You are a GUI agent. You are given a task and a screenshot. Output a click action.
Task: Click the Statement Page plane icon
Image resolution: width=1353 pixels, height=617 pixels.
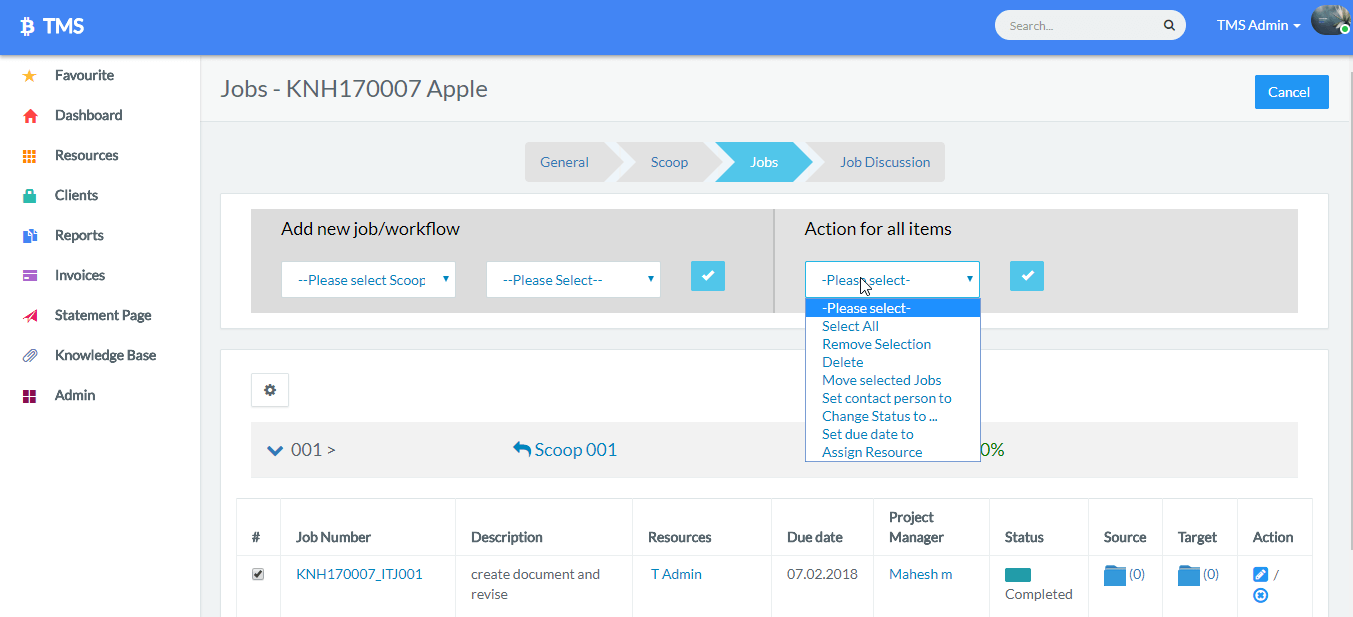[30, 316]
